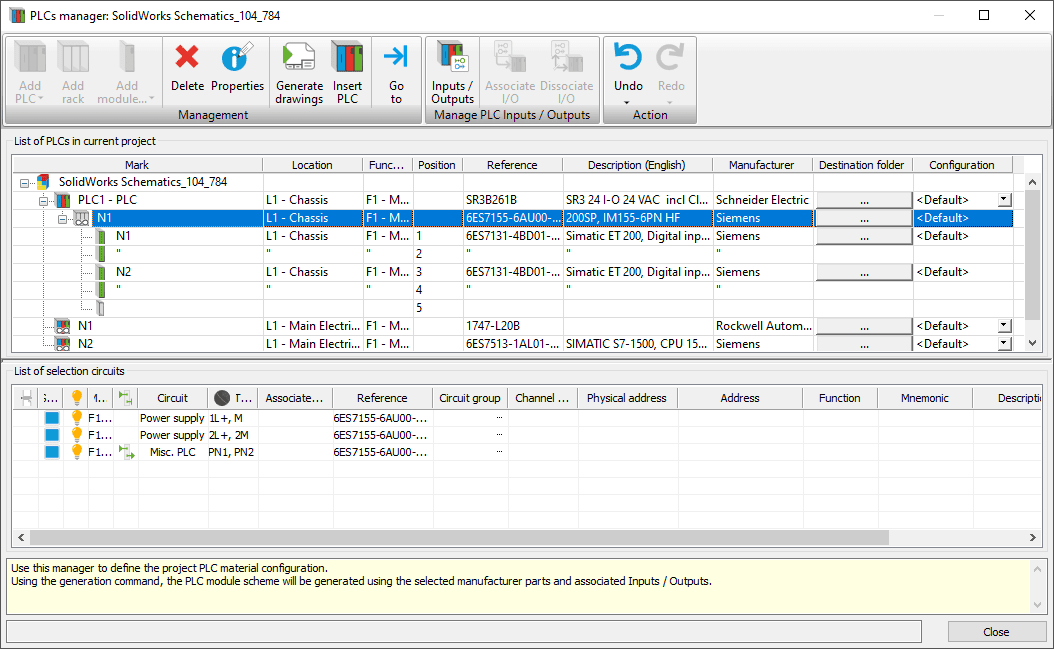Collapse the SolidWorks Schematics_104_784 tree node
1054x649 pixels.
[x=25, y=183]
